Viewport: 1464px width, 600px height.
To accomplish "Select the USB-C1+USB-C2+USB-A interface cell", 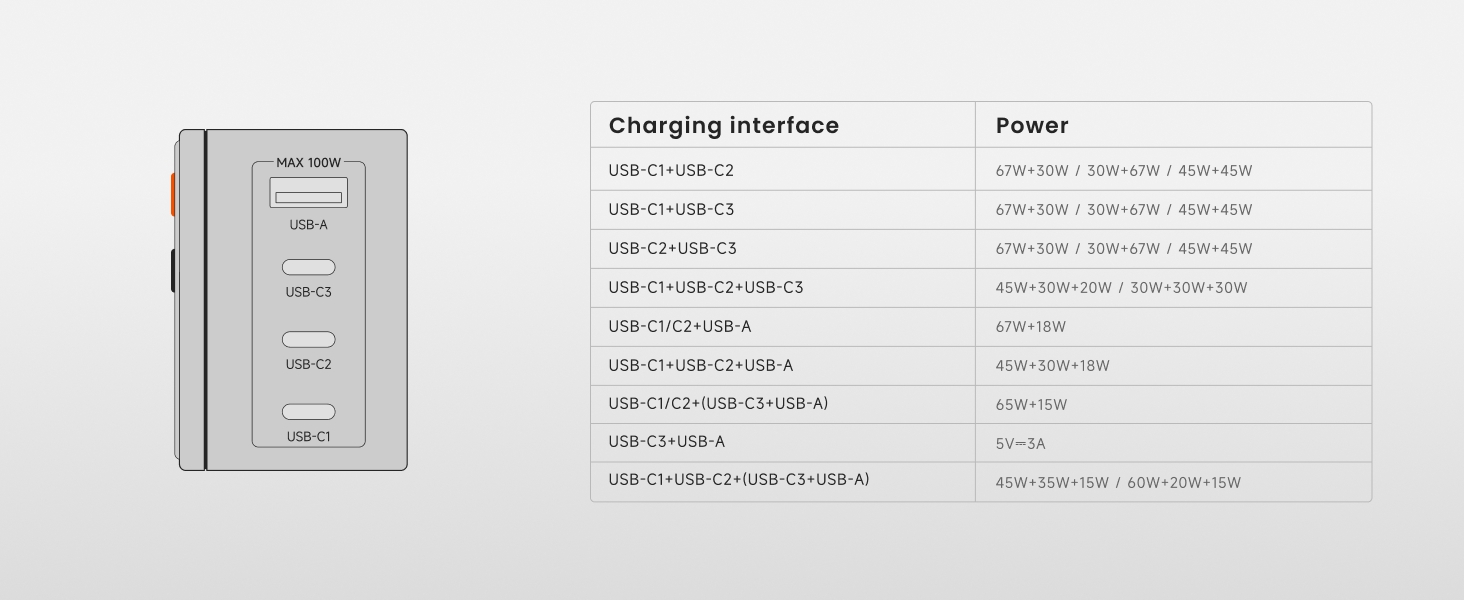I will point(701,366).
